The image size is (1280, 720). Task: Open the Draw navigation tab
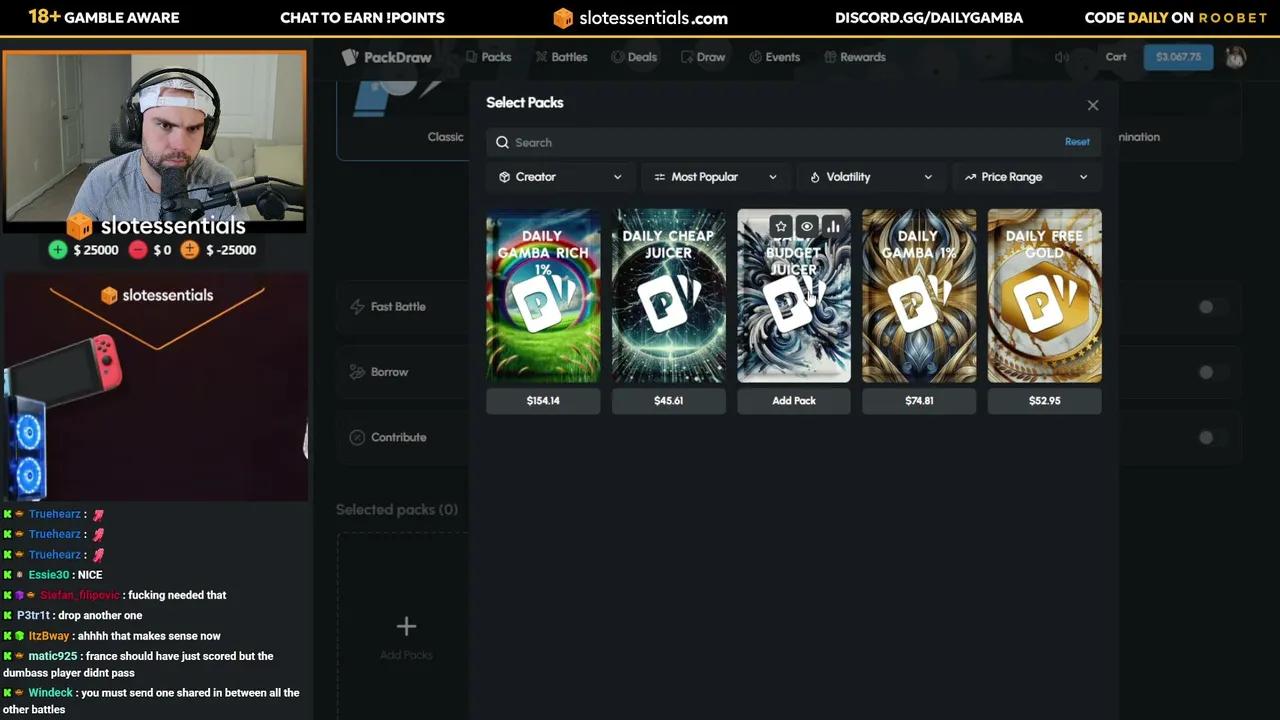(703, 57)
